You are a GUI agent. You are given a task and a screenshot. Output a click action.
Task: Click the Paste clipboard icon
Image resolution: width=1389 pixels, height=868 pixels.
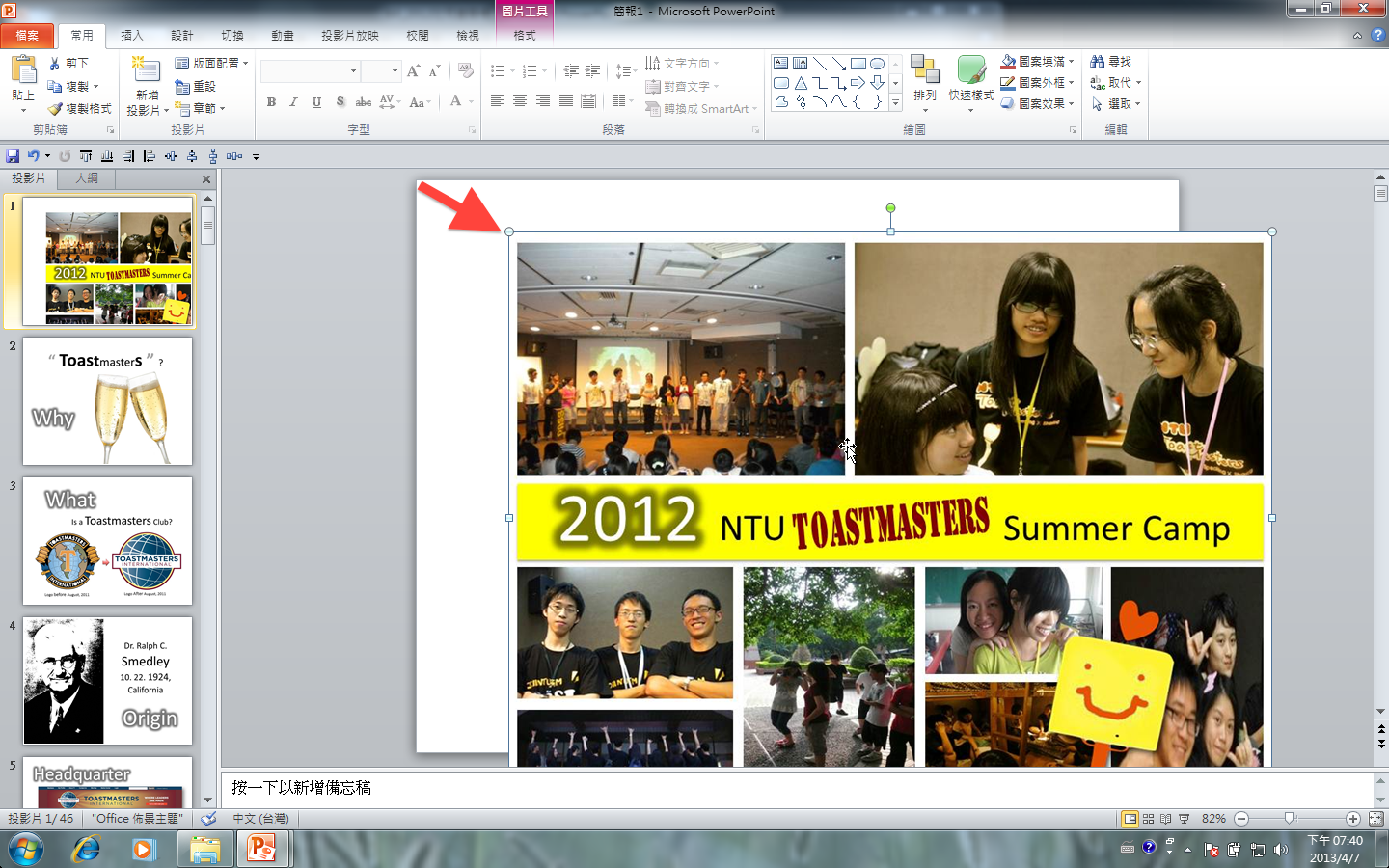23,69
